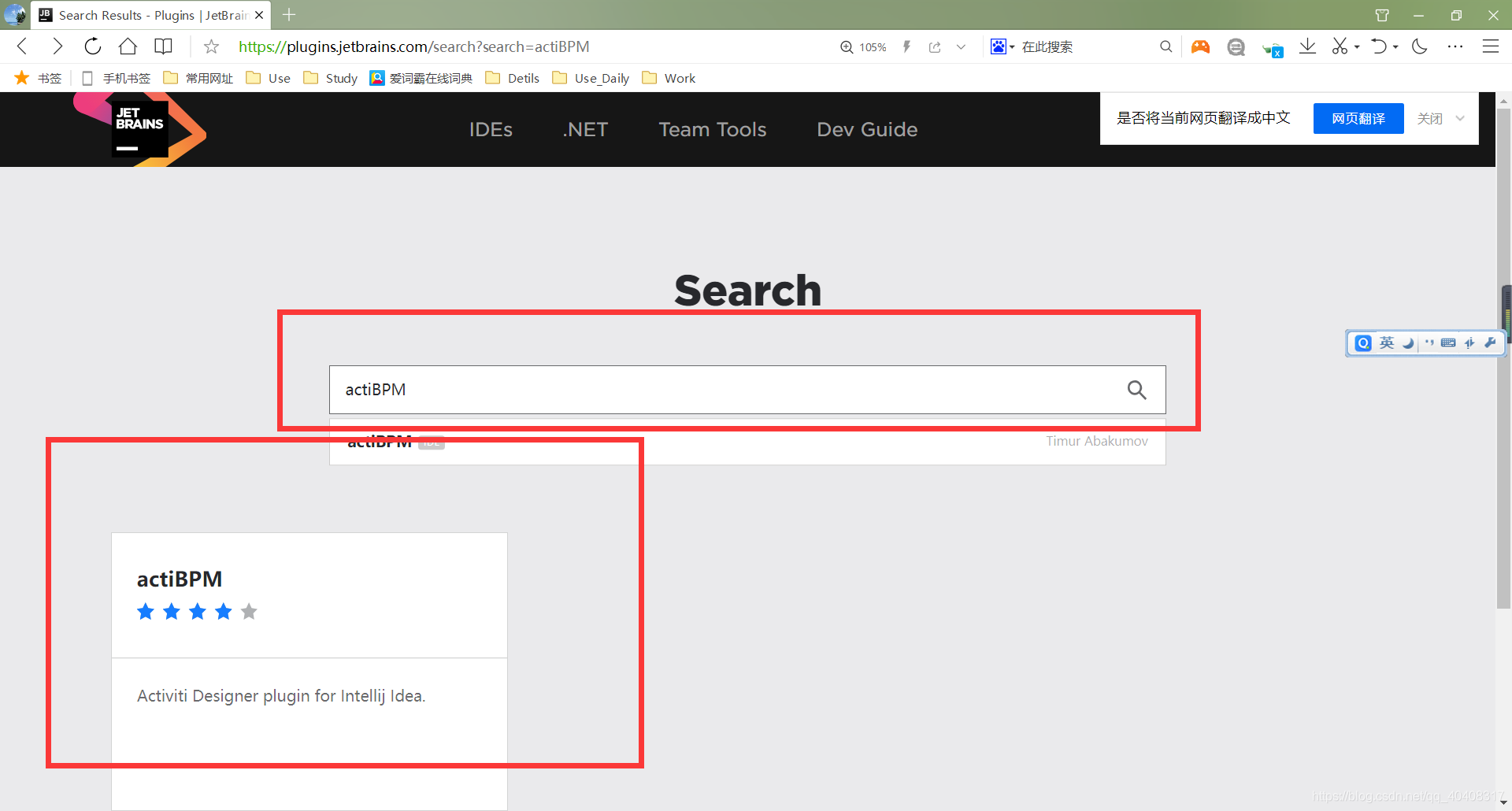Screen dimensions: 1512x811
Task: Open the Use bookmark folder
Action: pos(269,78)
